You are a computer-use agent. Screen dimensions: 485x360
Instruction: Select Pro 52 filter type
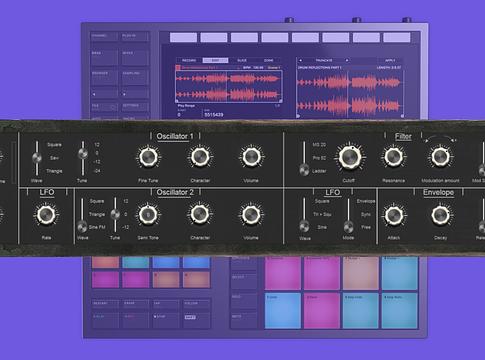click(319, 158)
